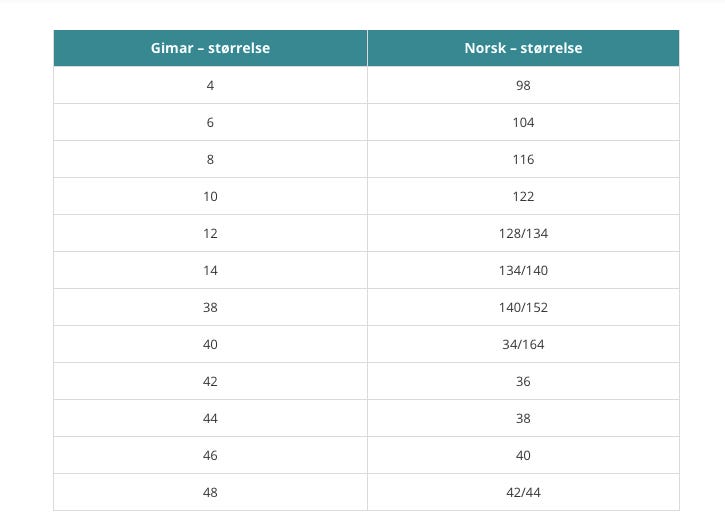
Task: Select the Gimar size 14 cell
Action: click(x=210, y=270)
